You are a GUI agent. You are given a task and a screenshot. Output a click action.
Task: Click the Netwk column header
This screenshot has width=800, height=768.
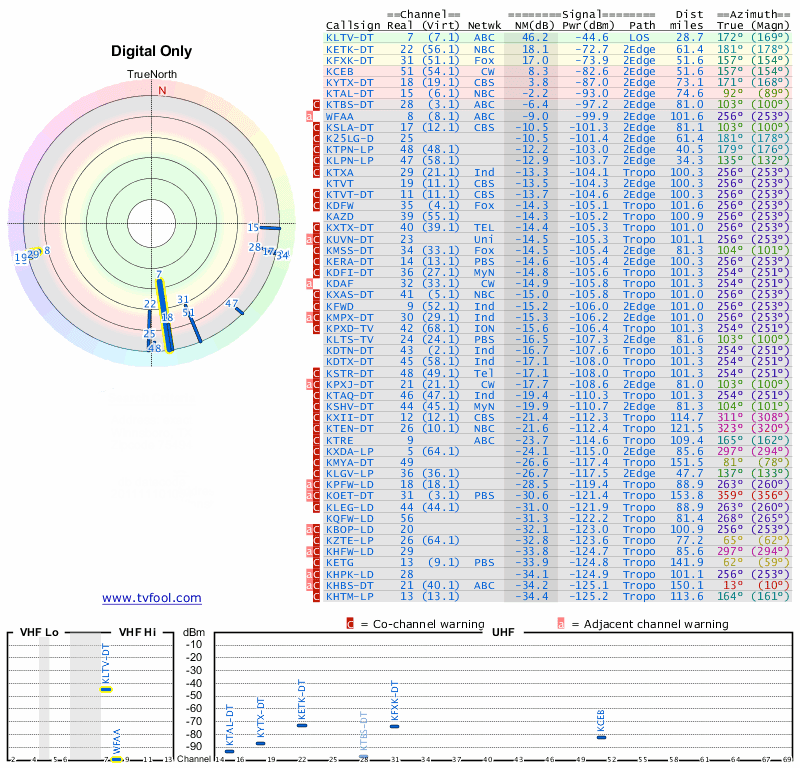pos(485,26)
